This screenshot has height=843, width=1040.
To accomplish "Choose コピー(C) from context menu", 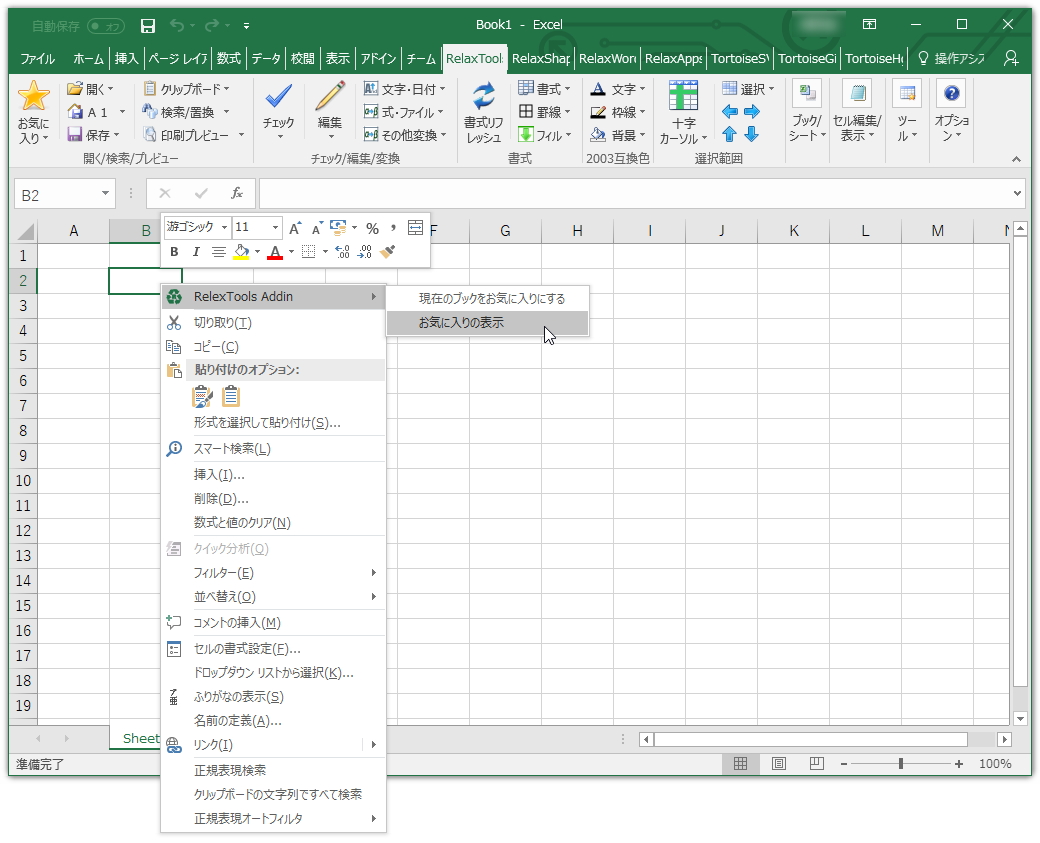I will click(x=273, y=347).
